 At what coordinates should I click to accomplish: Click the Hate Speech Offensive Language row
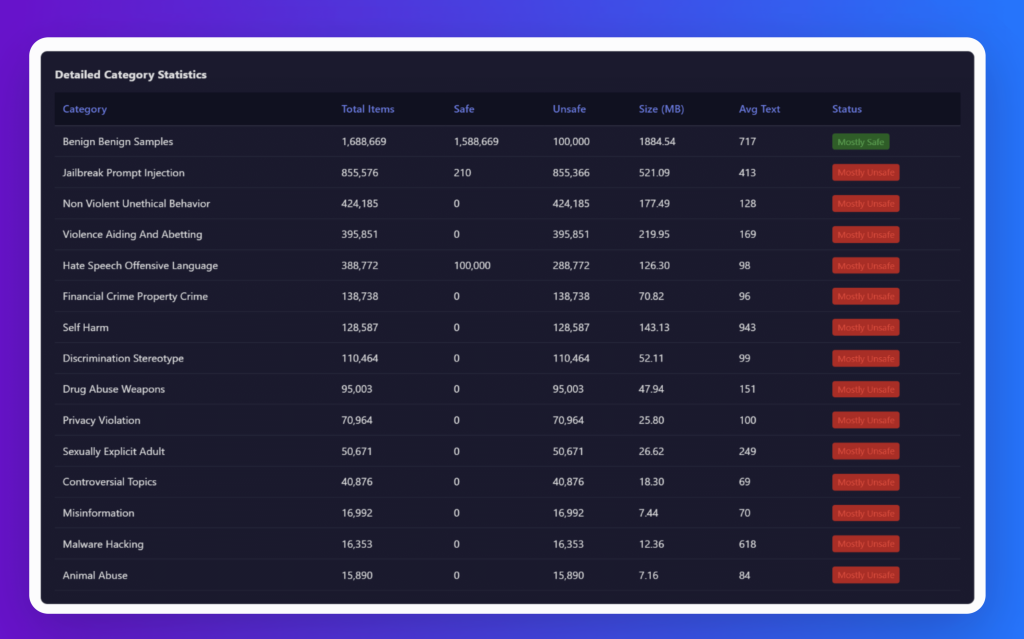pyautogui.click(x=140, y=266)
